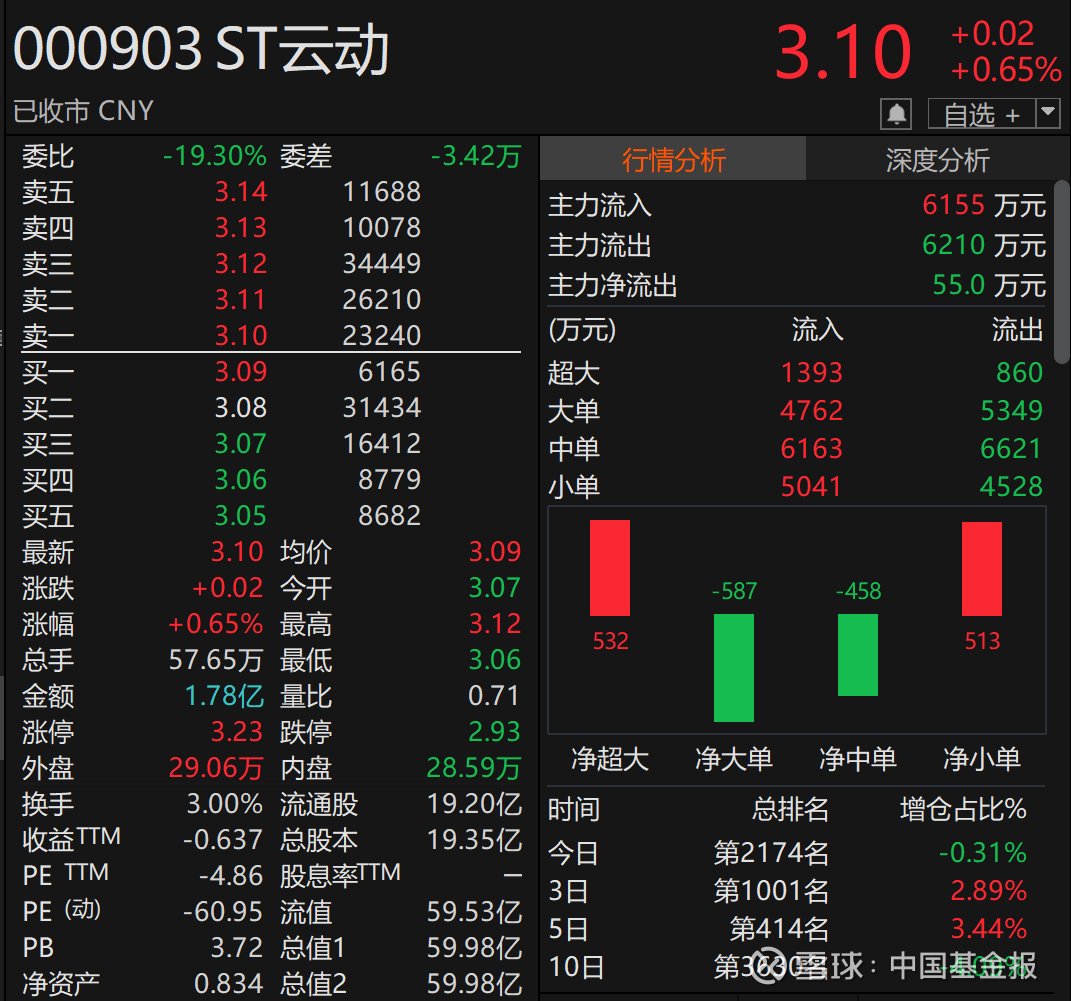Switch to the 深度分析 tab
The height and width of the screenshot is (1001, 1071).
pyautogui.click(x=937, y=160)
